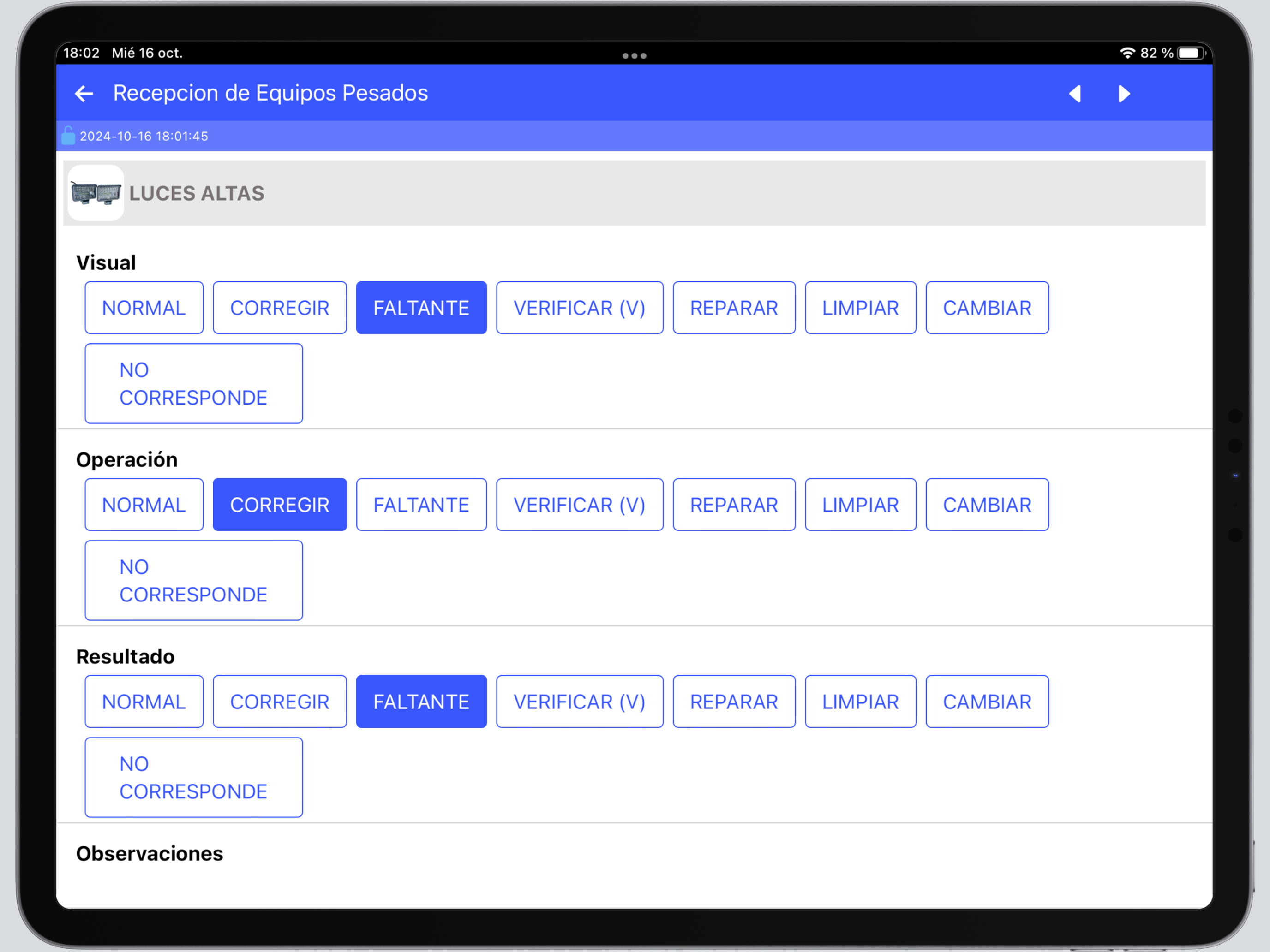The height and width of the screenshot is (952, 1270).
Task: Go to previous item with left triangle
Action: (x=1075, y=94)
